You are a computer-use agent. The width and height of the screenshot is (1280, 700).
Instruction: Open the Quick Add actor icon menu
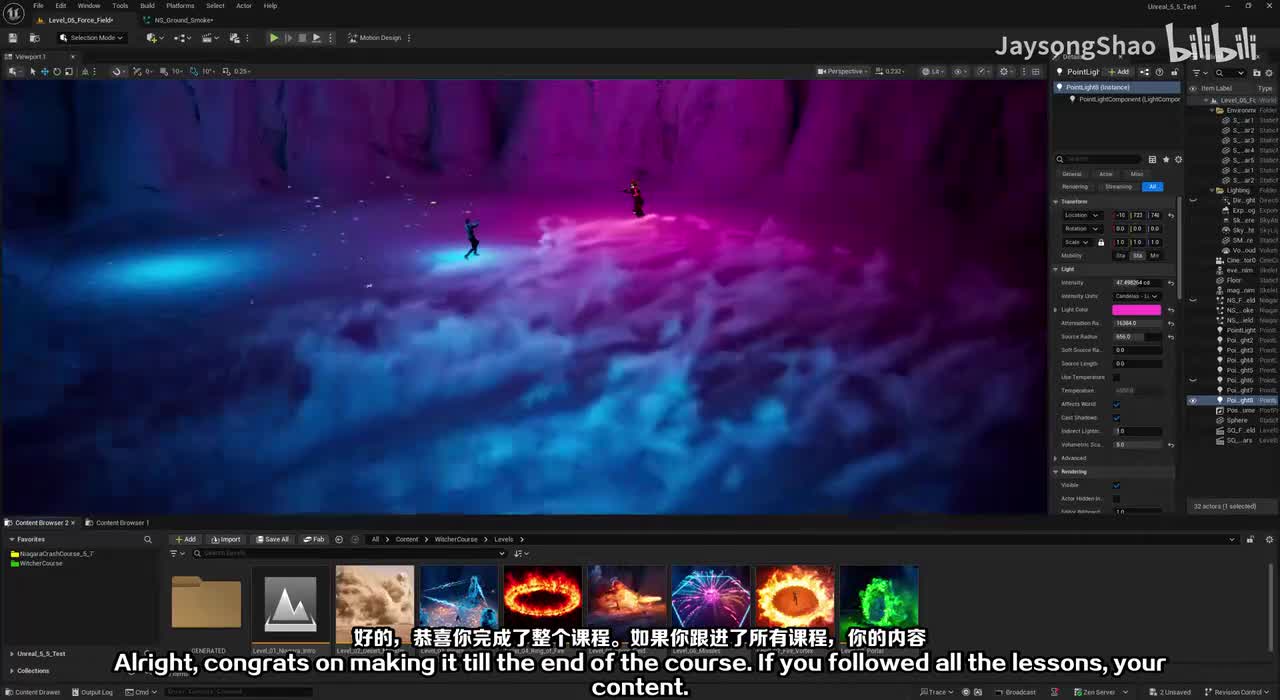pos(153,38)
